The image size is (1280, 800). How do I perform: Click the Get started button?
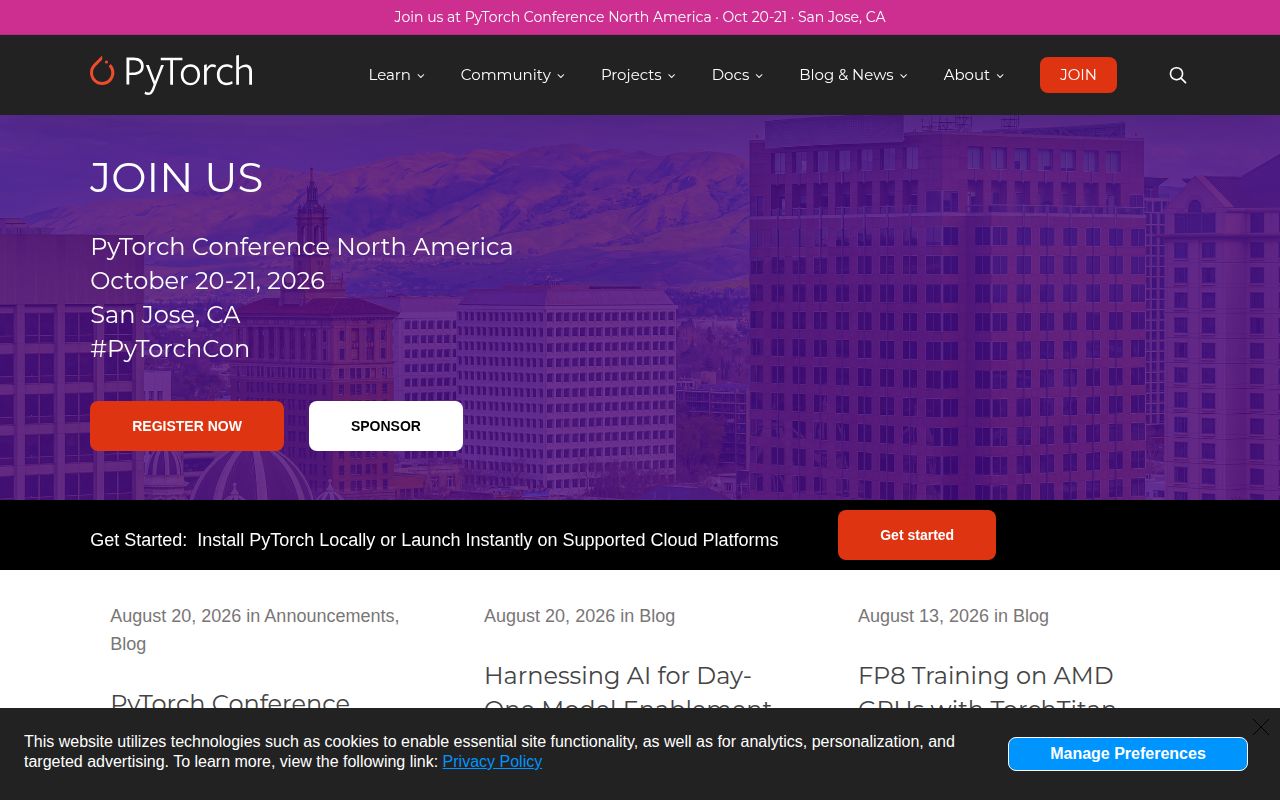tap(917, 535)
